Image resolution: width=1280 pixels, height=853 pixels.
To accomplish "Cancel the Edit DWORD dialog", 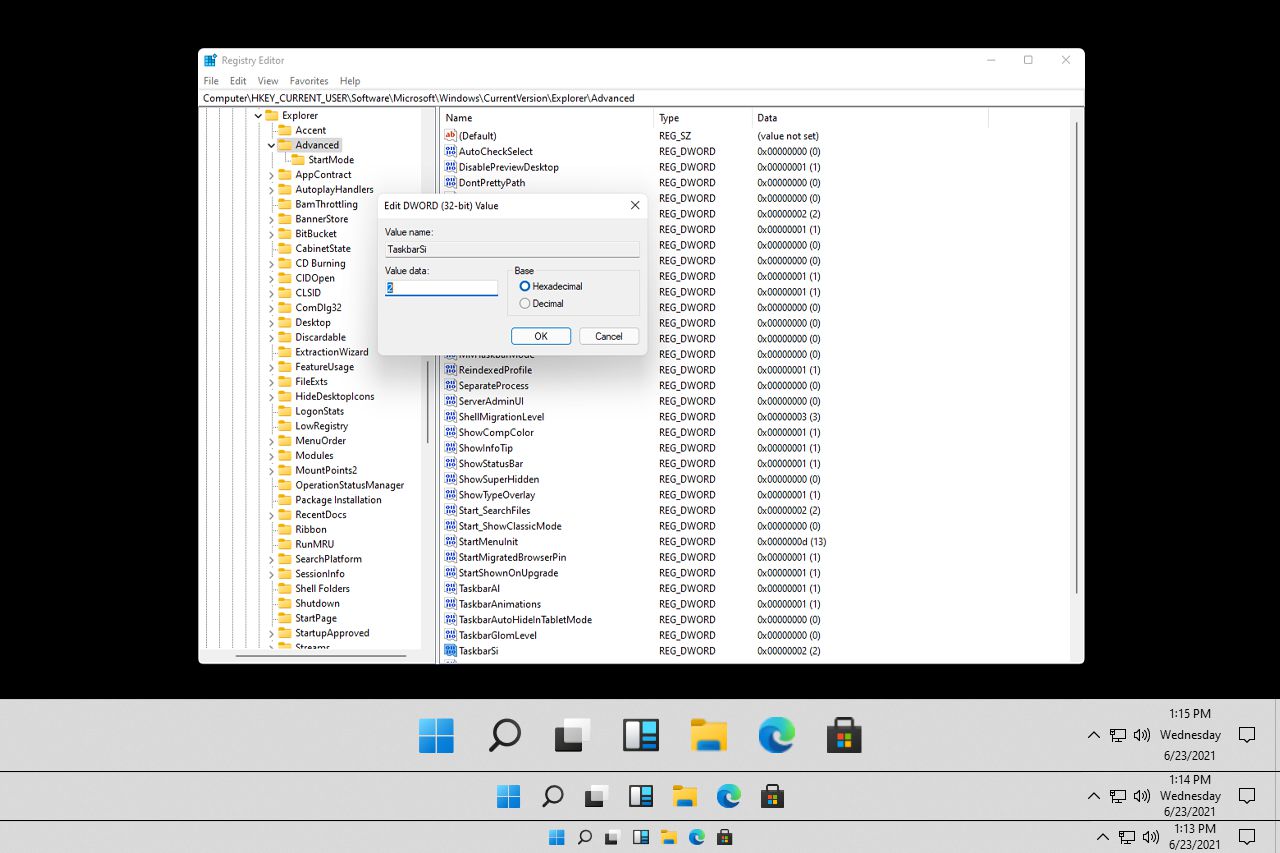I will point(608,336).
